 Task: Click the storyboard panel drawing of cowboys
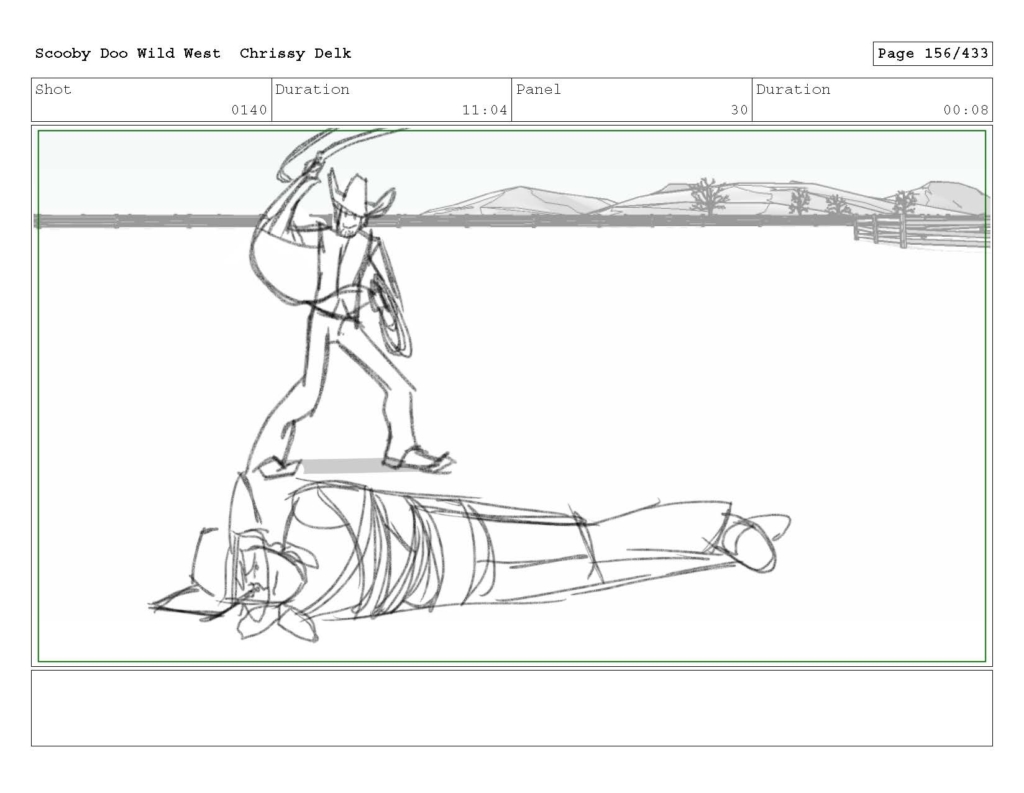coord(512,396)
